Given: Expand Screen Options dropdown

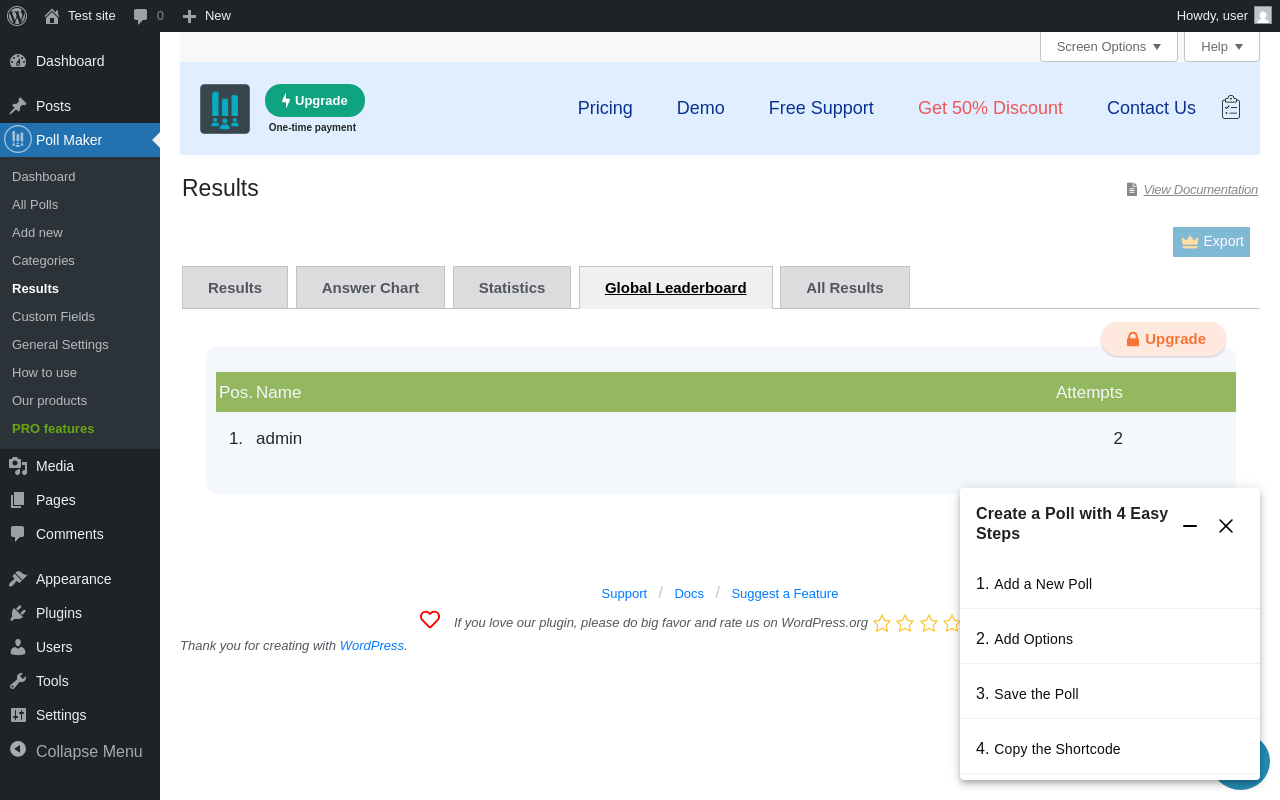Looking at the screenshot, I should click(1109, 47).
